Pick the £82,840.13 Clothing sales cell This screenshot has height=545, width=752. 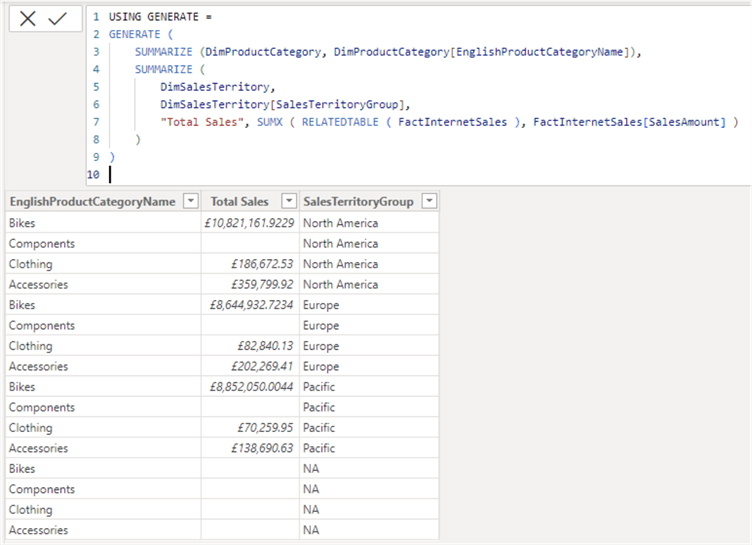click(x=264, y=346)
